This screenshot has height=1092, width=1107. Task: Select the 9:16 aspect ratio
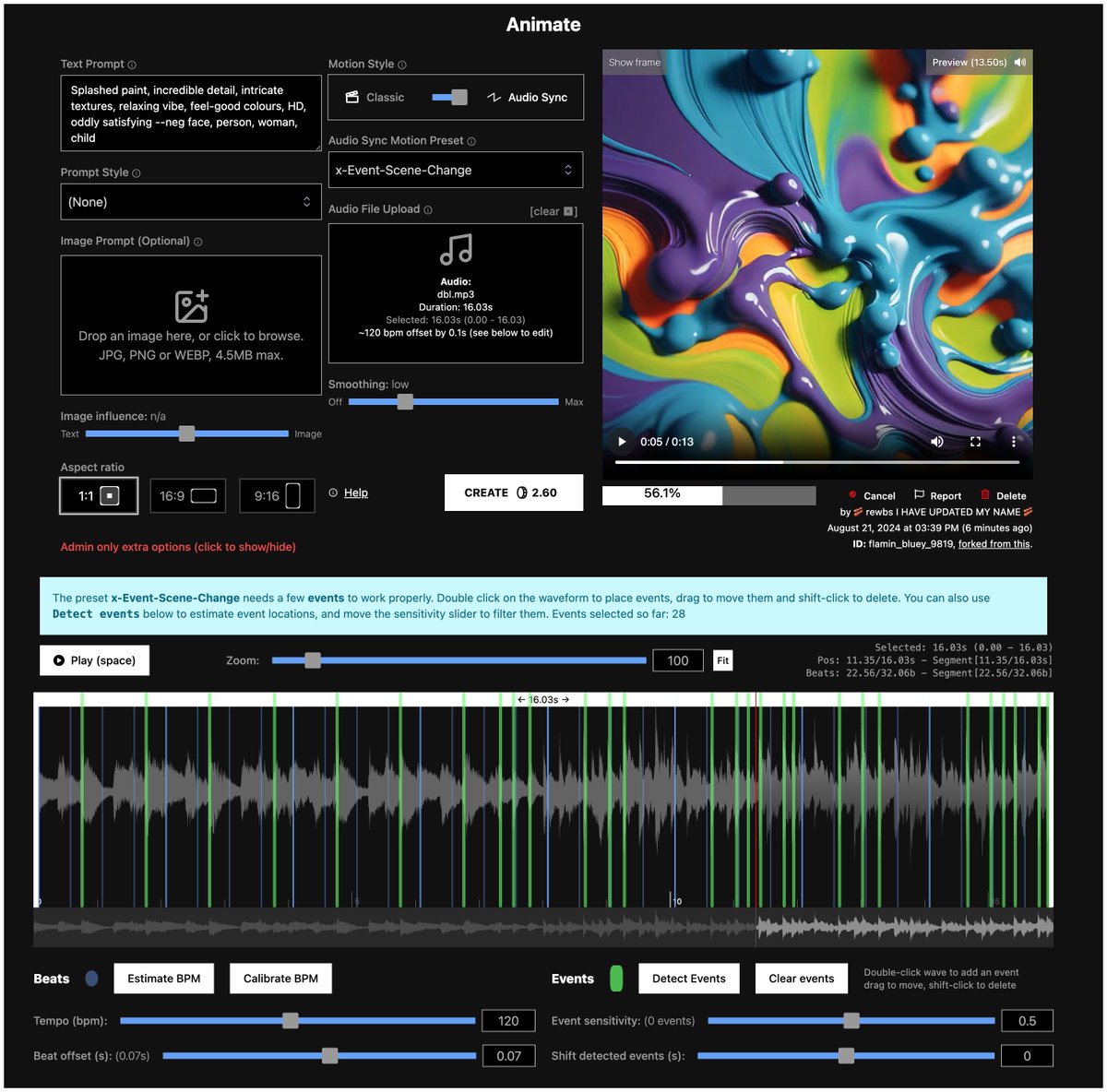click(x=278, y=495)
